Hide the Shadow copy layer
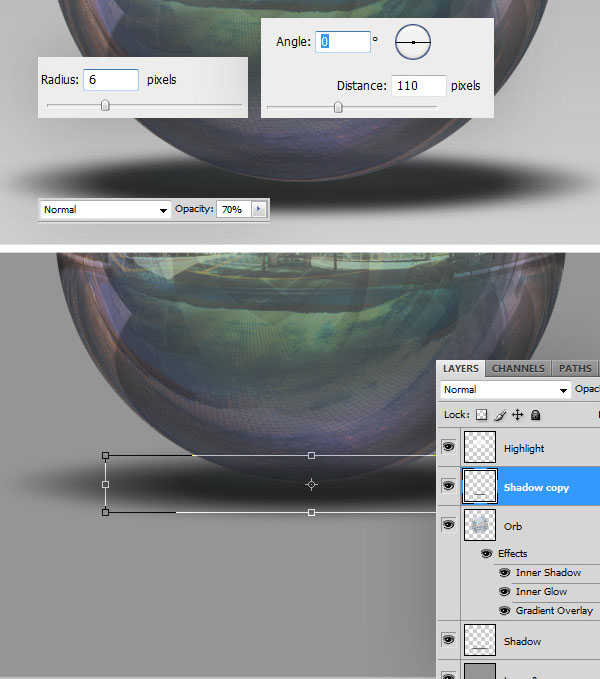Screen dimensions: 600x679 448,485
